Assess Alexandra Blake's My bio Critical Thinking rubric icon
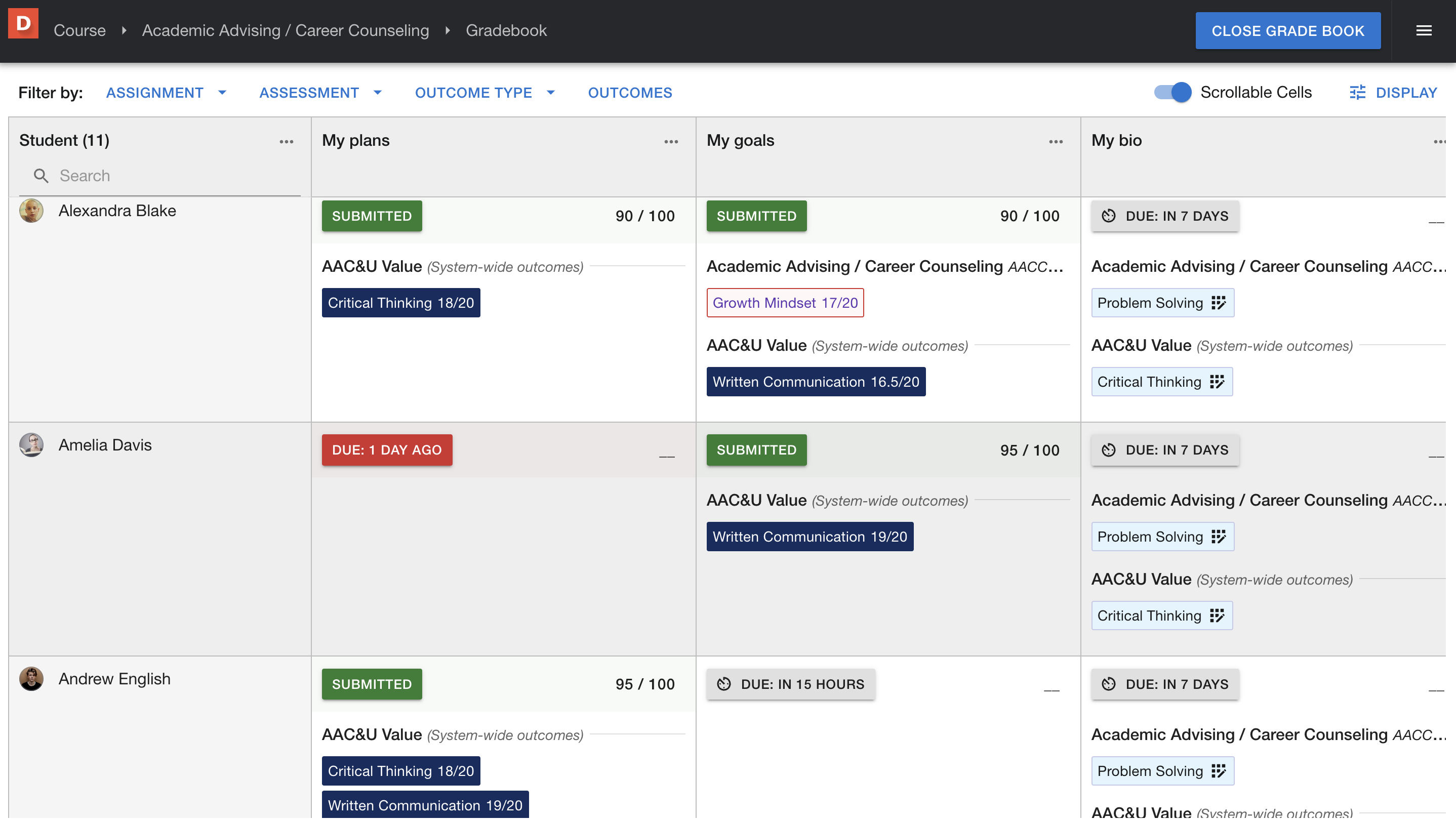This screenshot has height=820, width=1456. (1217, 382)
